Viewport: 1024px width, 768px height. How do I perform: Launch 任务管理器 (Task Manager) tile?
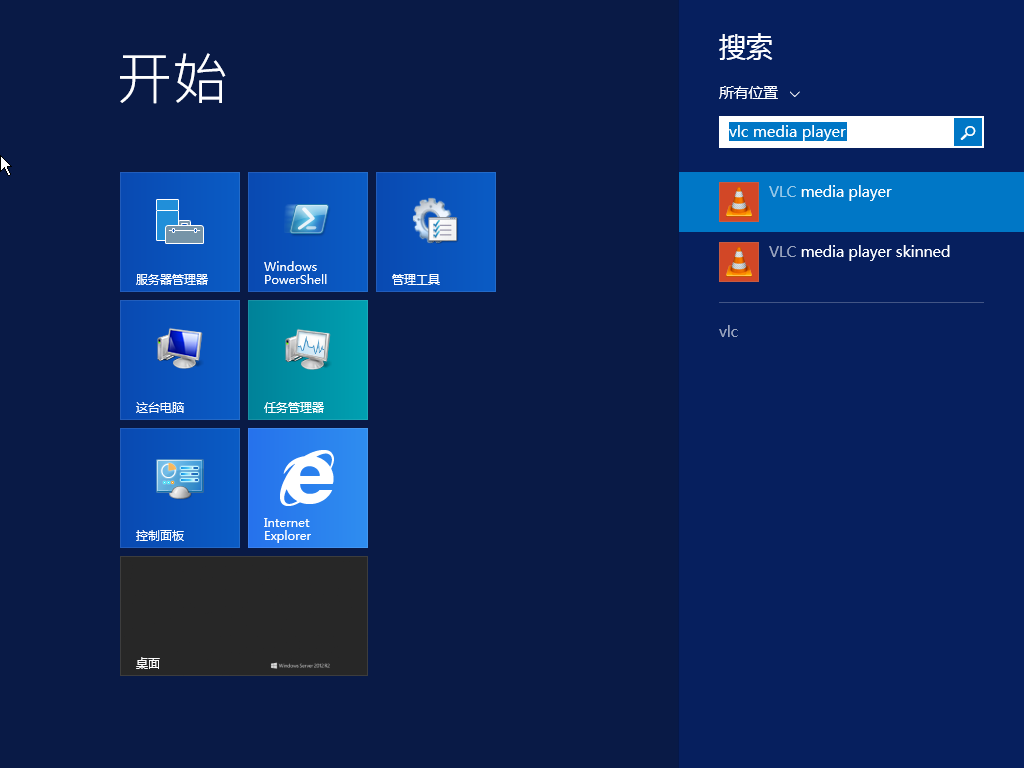307,359
